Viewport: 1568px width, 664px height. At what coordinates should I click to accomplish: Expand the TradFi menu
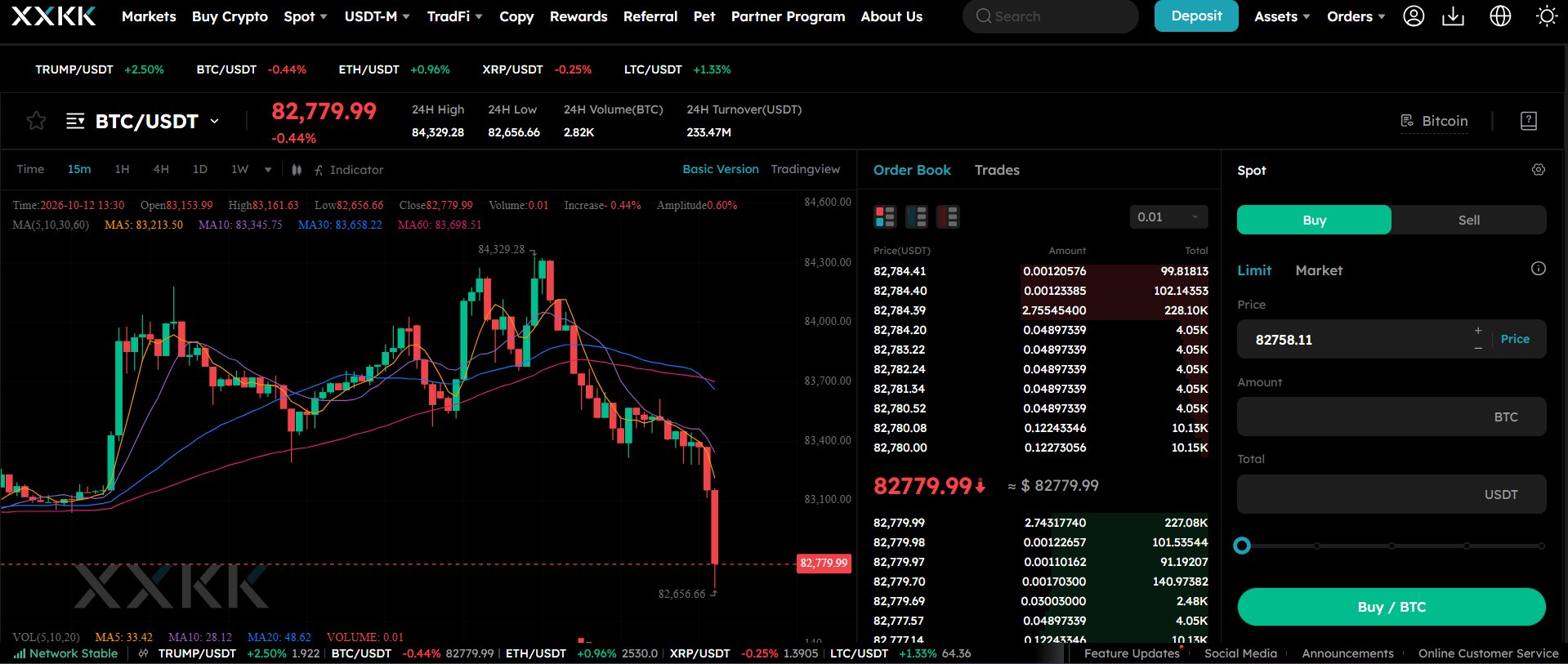point(455,16)
